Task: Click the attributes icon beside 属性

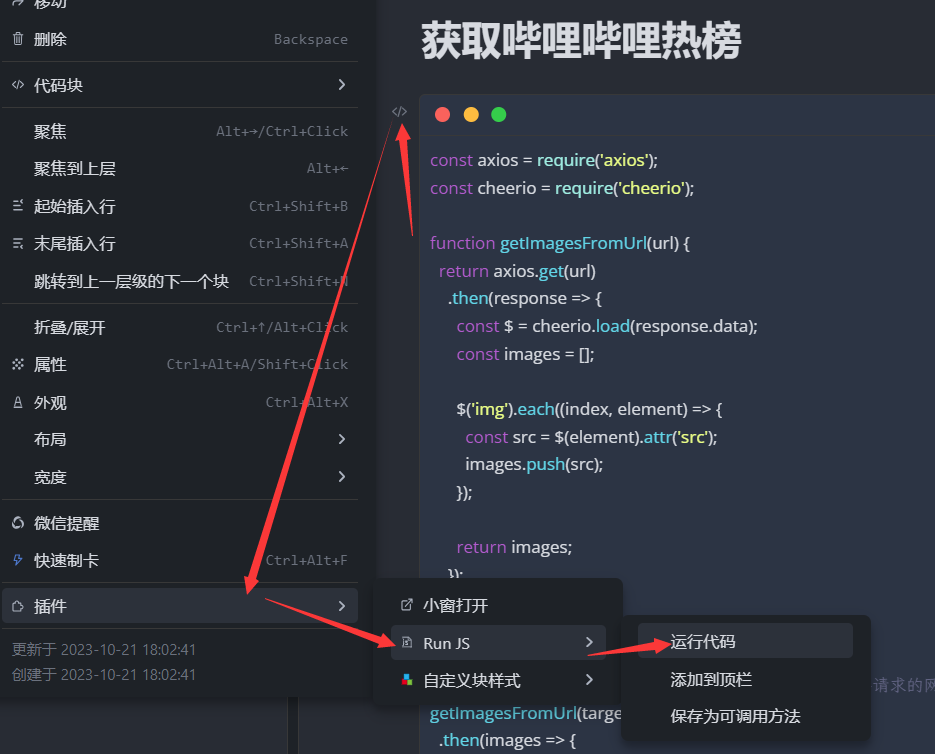Action: (18, 364)
